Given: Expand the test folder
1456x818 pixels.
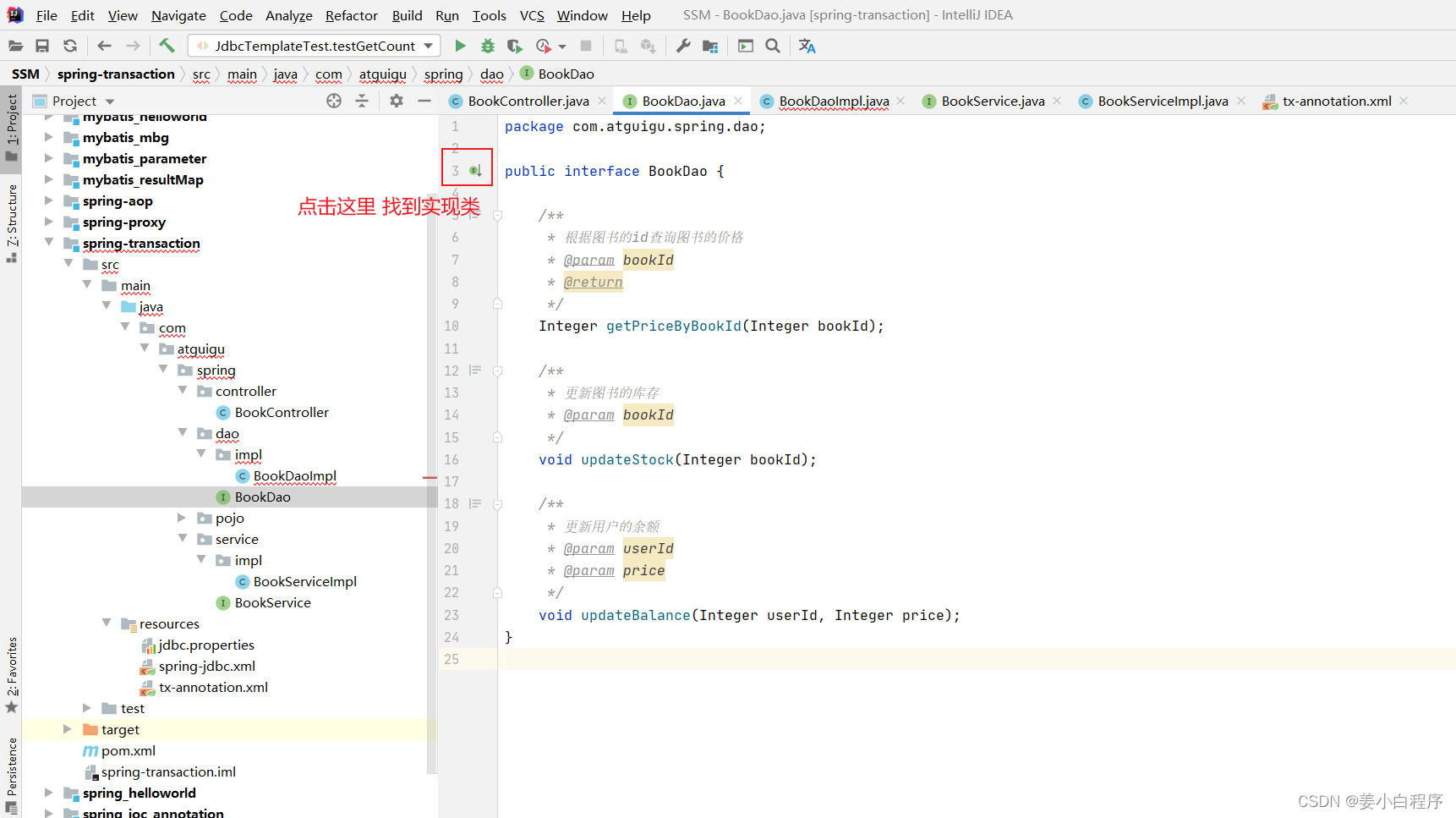Looking at the screenshot, I should (87, 708).
